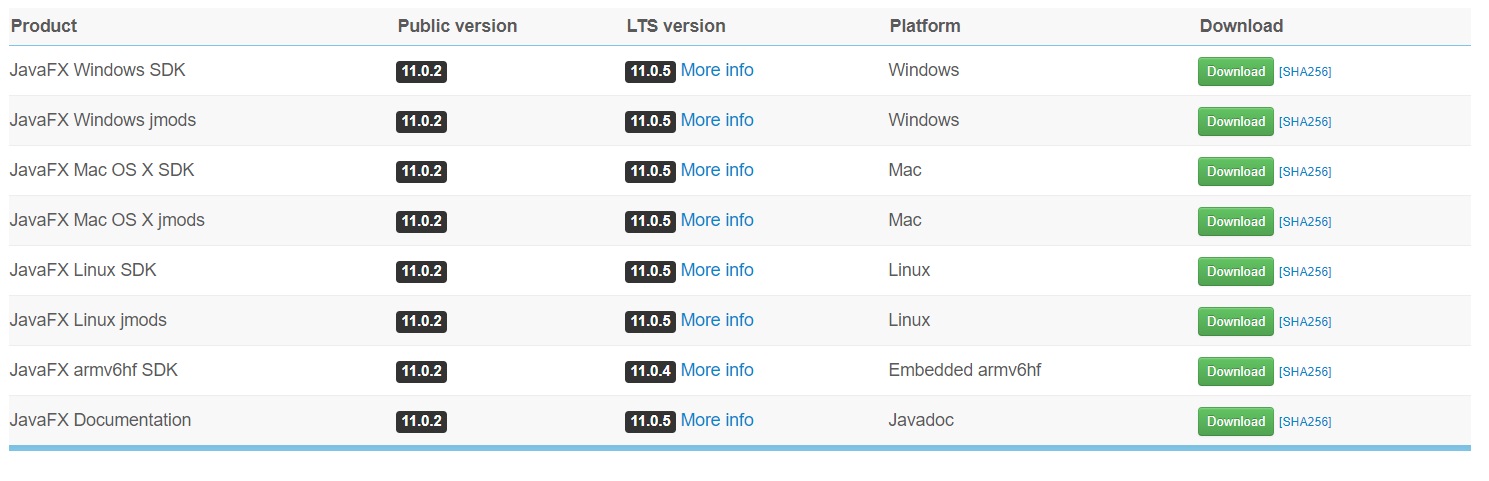Select the JavaFX Mac OS X SDK text
Viewport: 1489px width, 481px height.
click(x=102, y=170)
